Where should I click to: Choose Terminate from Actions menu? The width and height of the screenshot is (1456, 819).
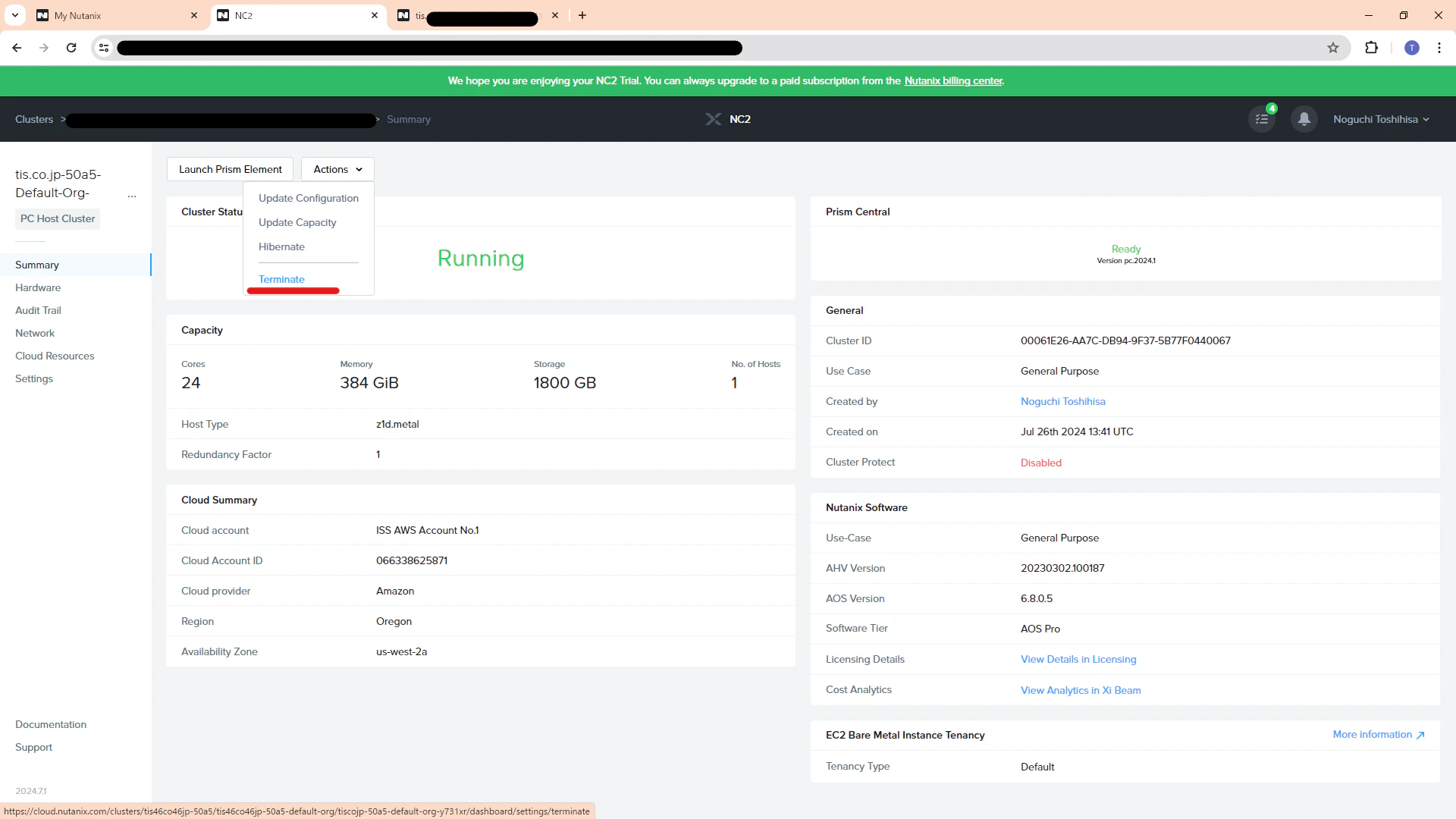click(281, 279)
